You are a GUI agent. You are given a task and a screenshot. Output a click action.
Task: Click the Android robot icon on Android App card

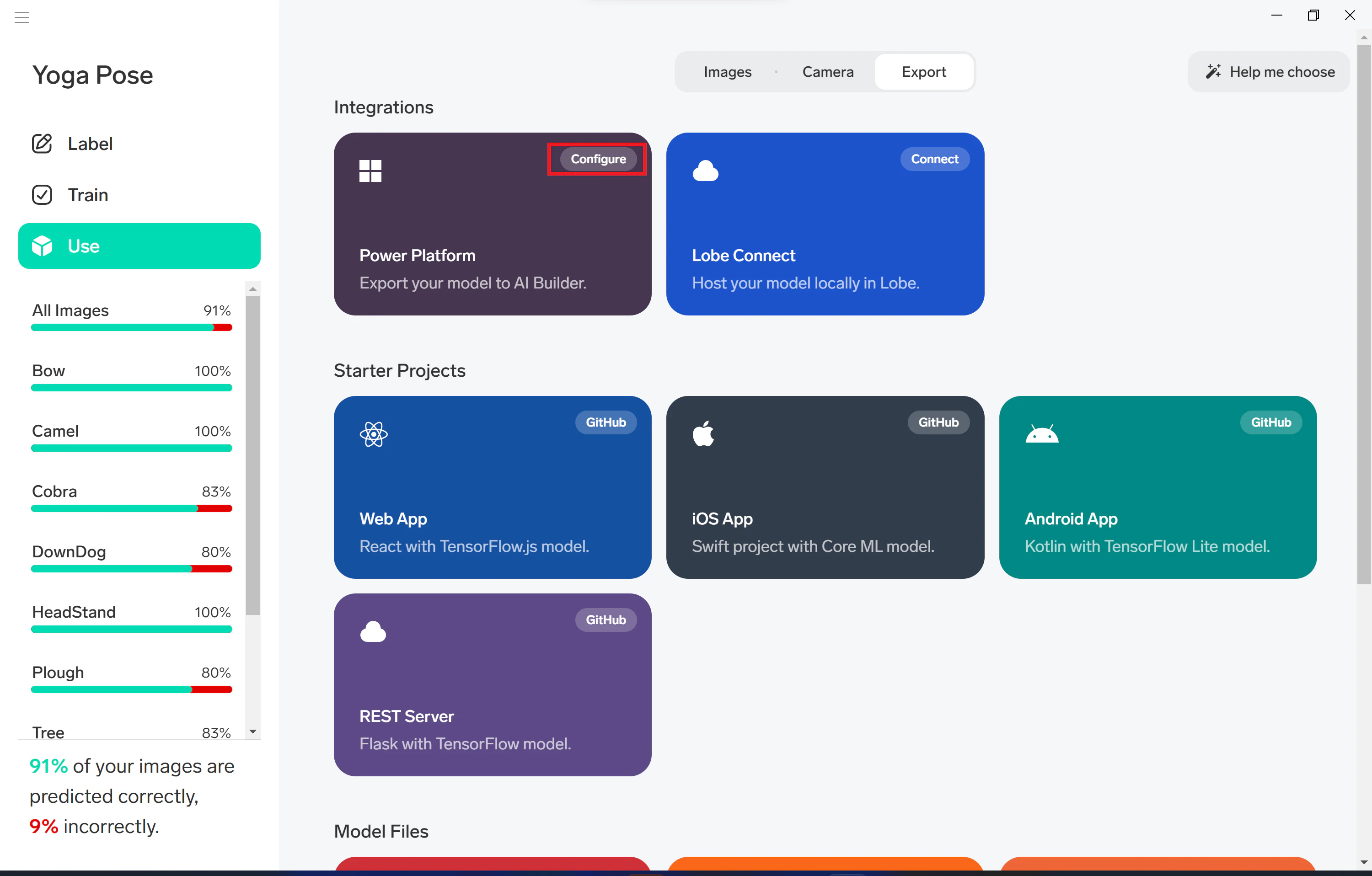[x=1041, y=434]
